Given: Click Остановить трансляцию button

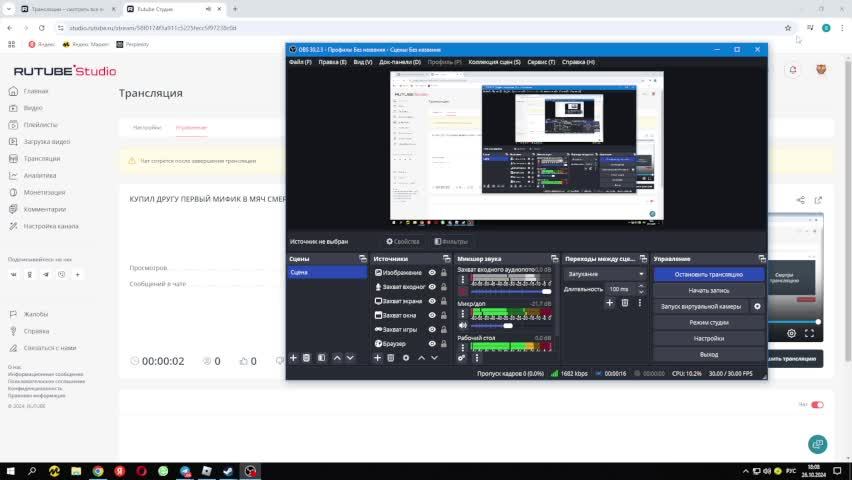Looking at the screenshot, I should (x=709, y=275).
